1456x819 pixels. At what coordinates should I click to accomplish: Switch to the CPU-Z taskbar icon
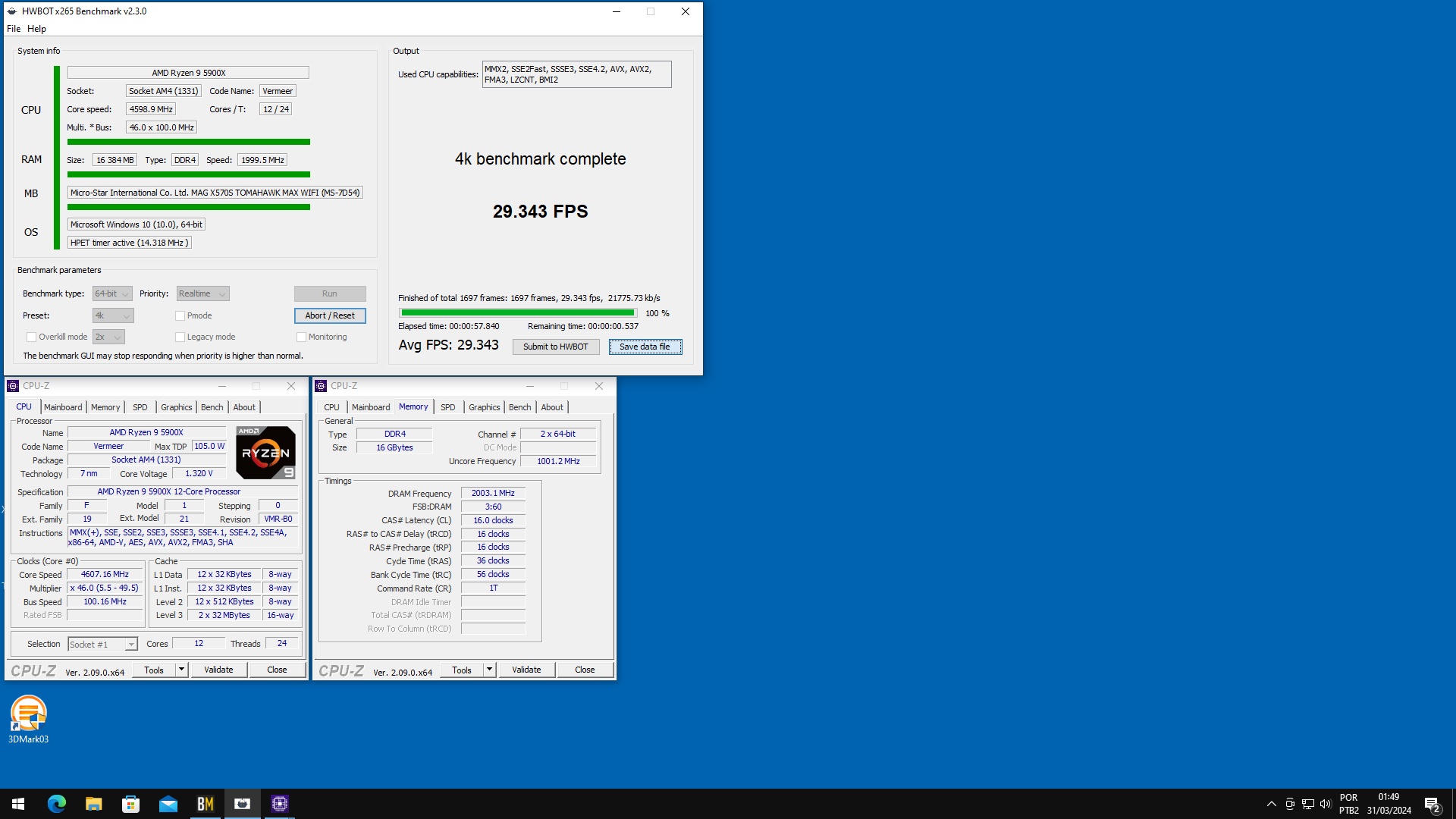point(279,804)
